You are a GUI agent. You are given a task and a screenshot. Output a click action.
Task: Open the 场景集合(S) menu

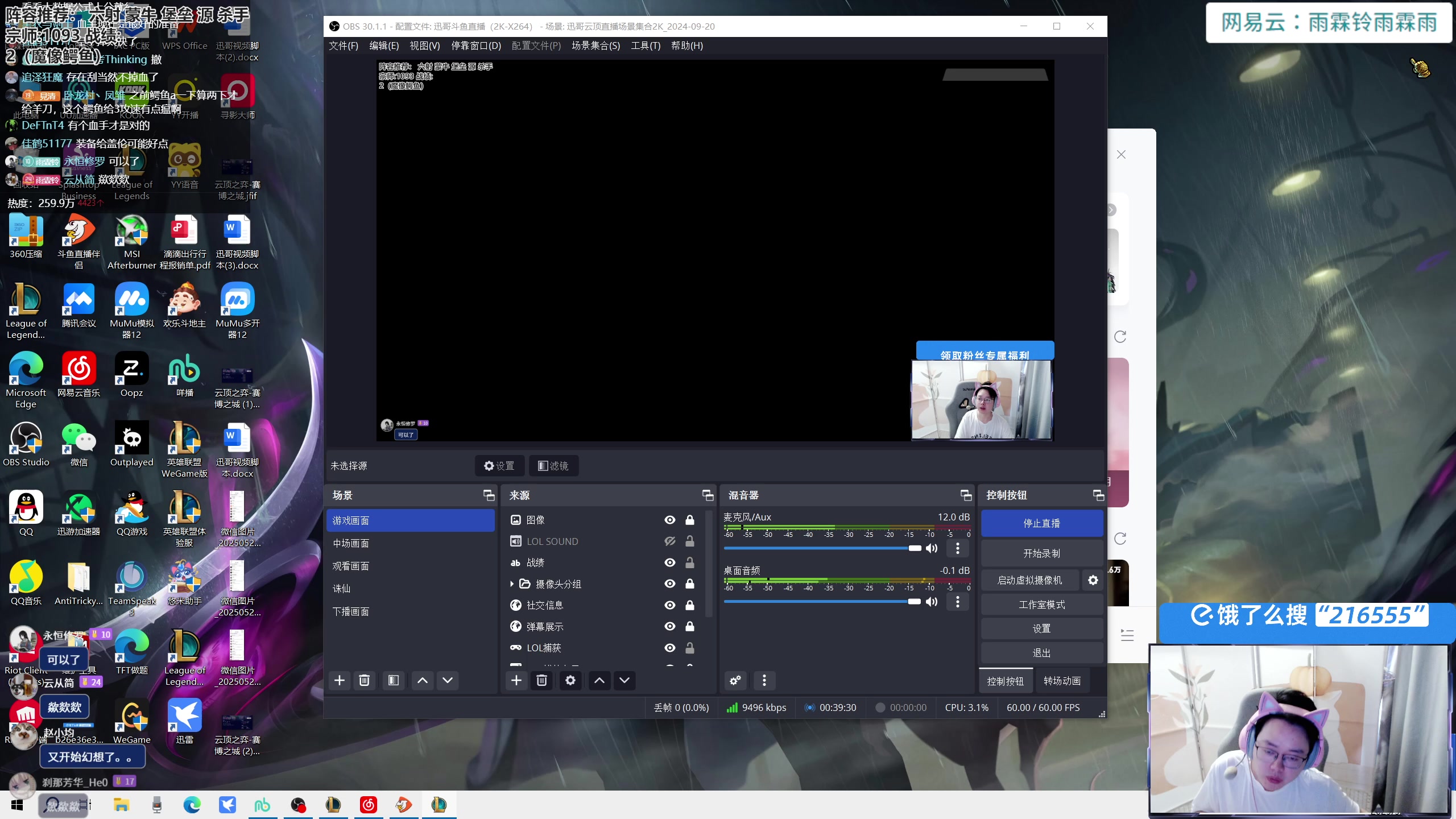pos(595,45)
